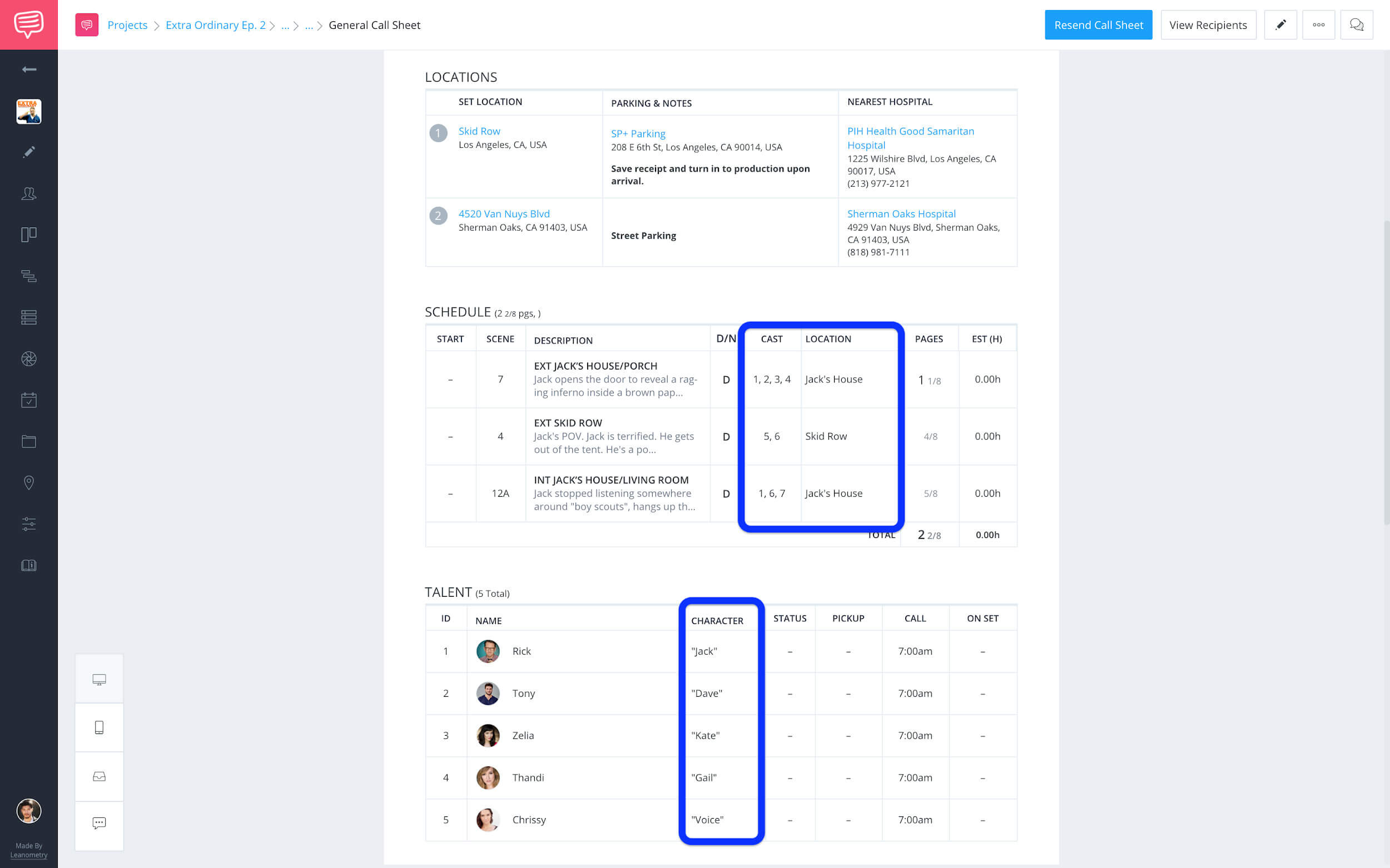Open View Recipients button

pyautogui.click(x=1207, y=25)
